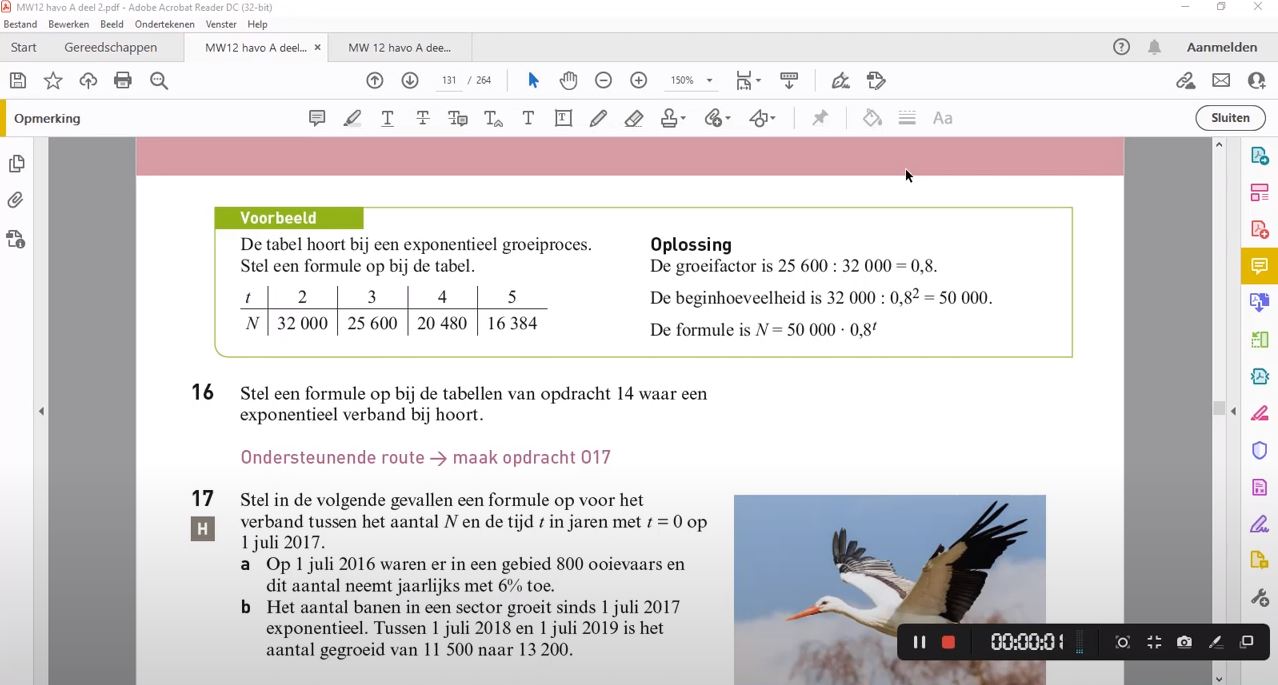Go to the next page arrow
Viewport: 1278px width, 685px height.
pyautogui.click(x=410, y=80)
